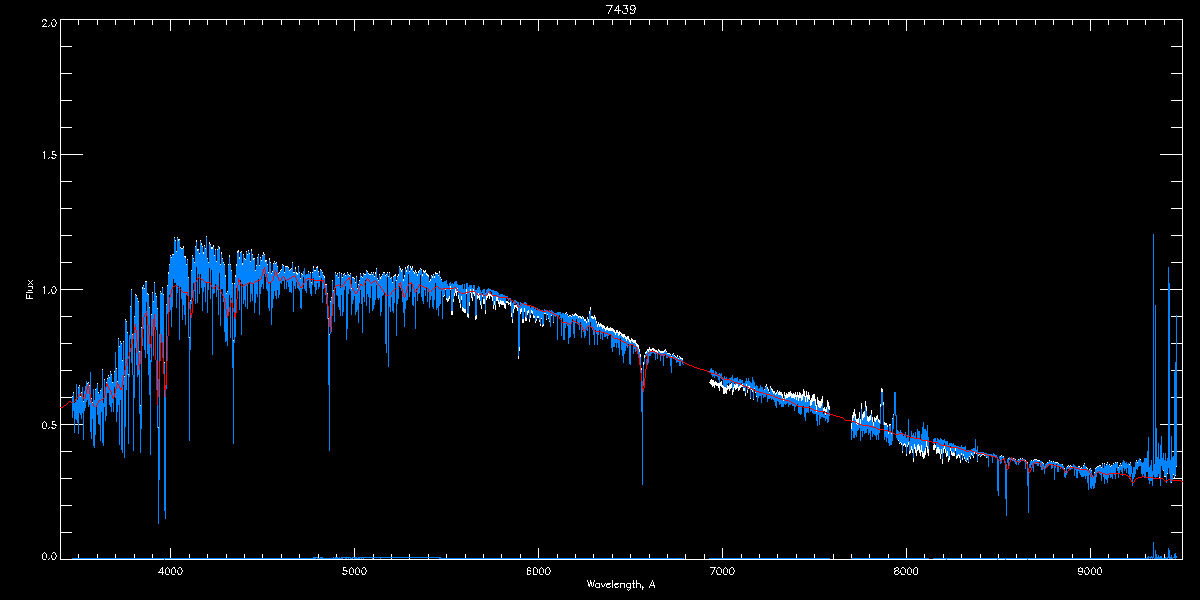Click the 7000 wavelength tick label

click(722, 572)
